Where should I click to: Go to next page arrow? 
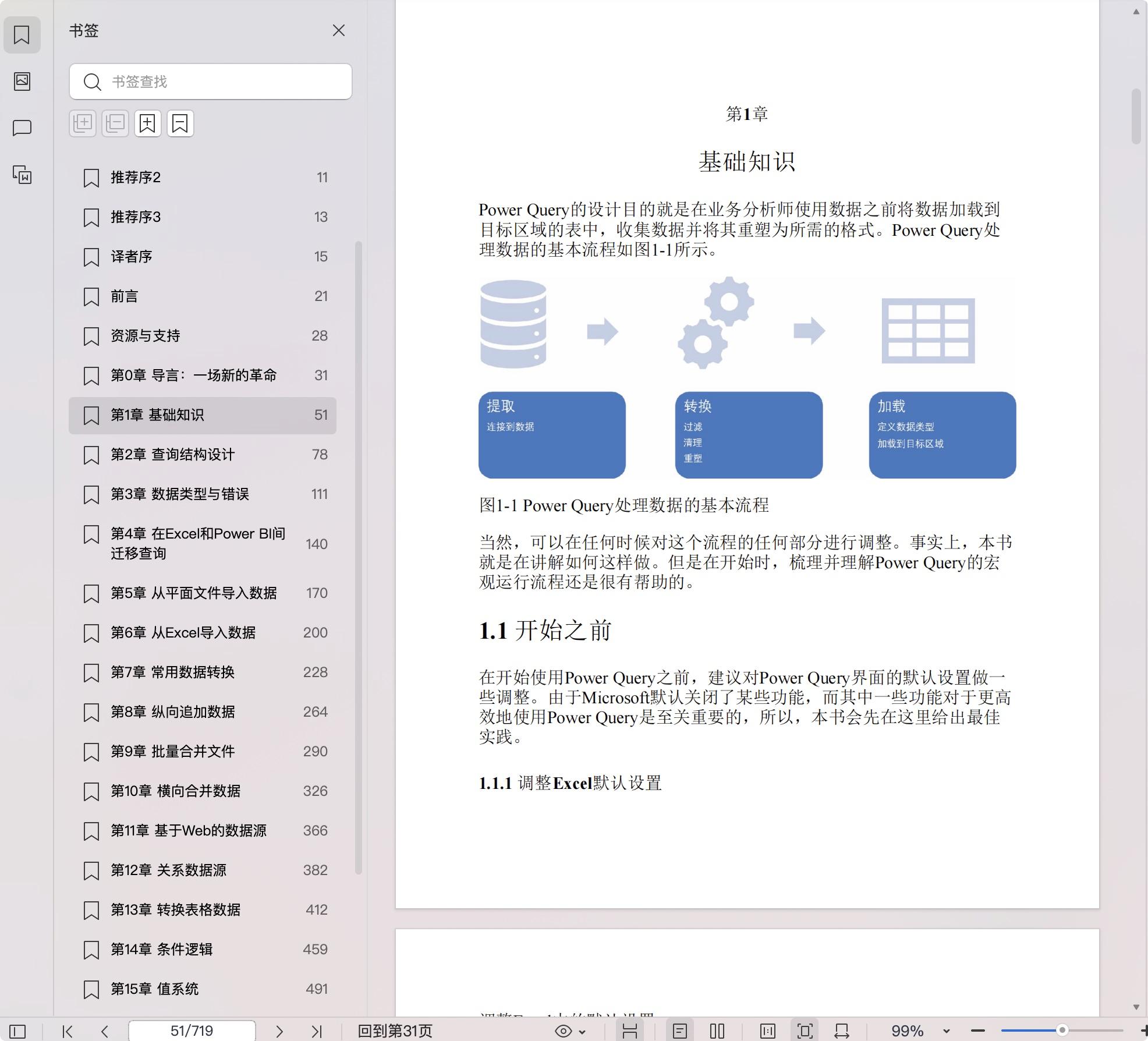[x=279, y=1031]
